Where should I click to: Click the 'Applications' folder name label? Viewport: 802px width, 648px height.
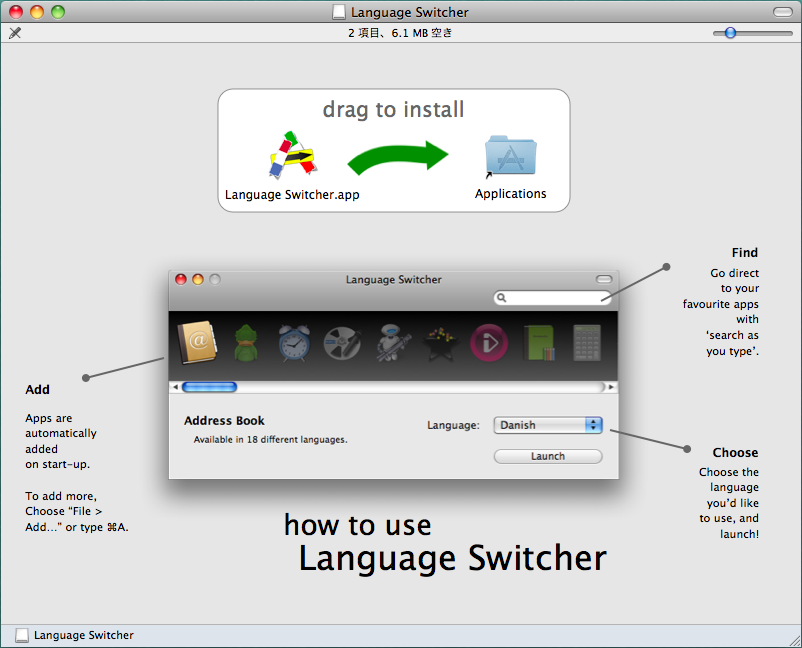[x=510, y=194]
